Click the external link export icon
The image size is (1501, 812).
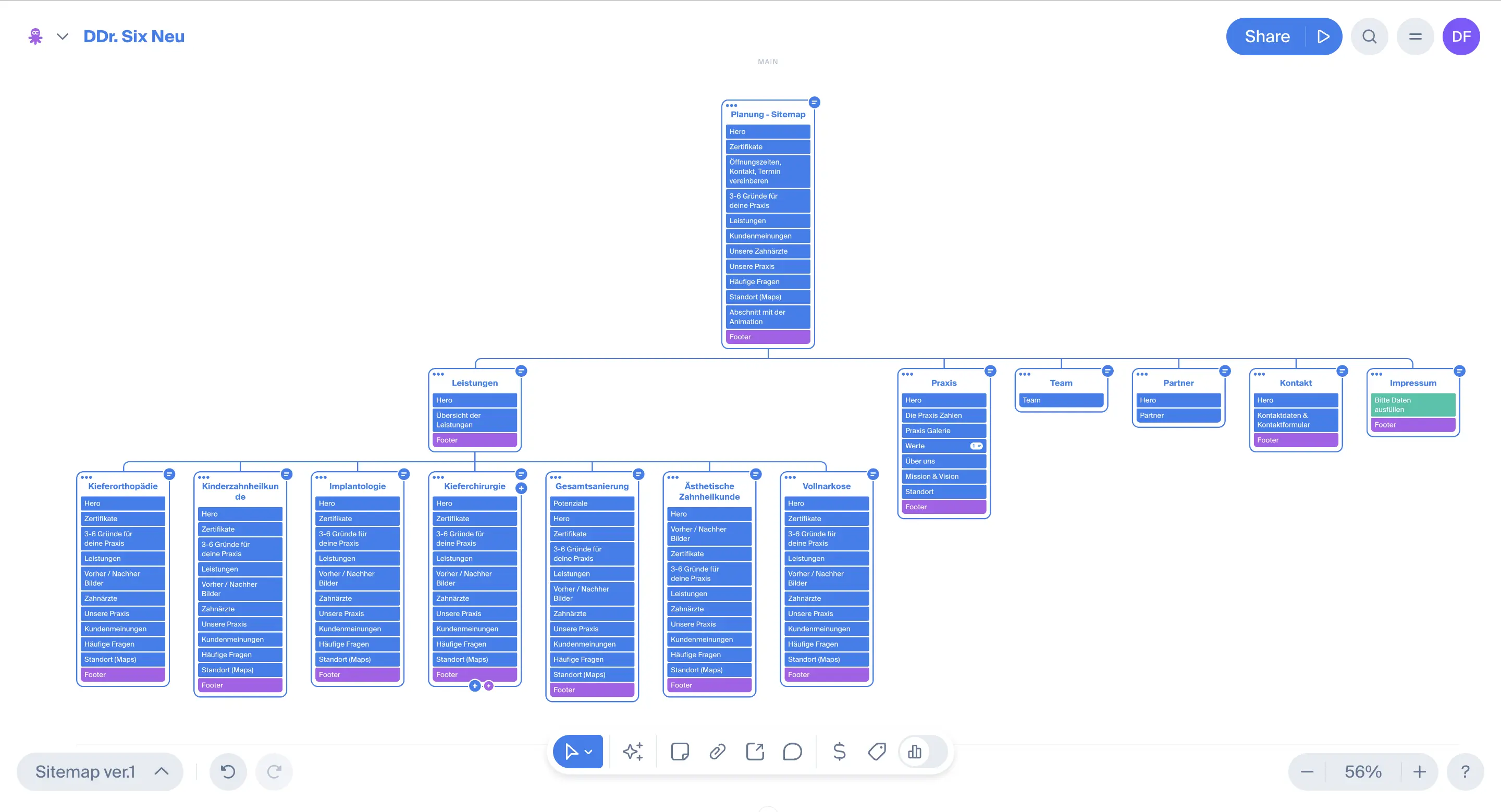tap(755, 752)
